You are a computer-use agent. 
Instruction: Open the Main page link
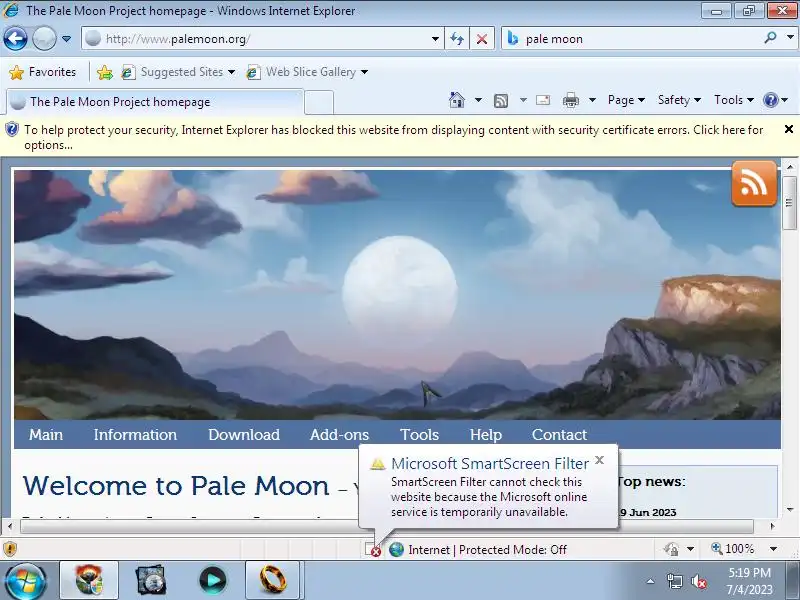pos(46,435)
